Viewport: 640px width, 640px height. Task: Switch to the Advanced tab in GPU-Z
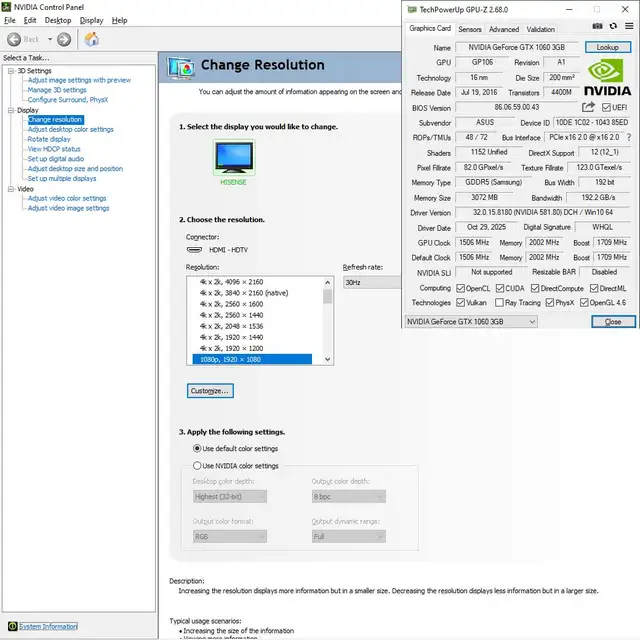pyautogui.click(x=504, y=29)
